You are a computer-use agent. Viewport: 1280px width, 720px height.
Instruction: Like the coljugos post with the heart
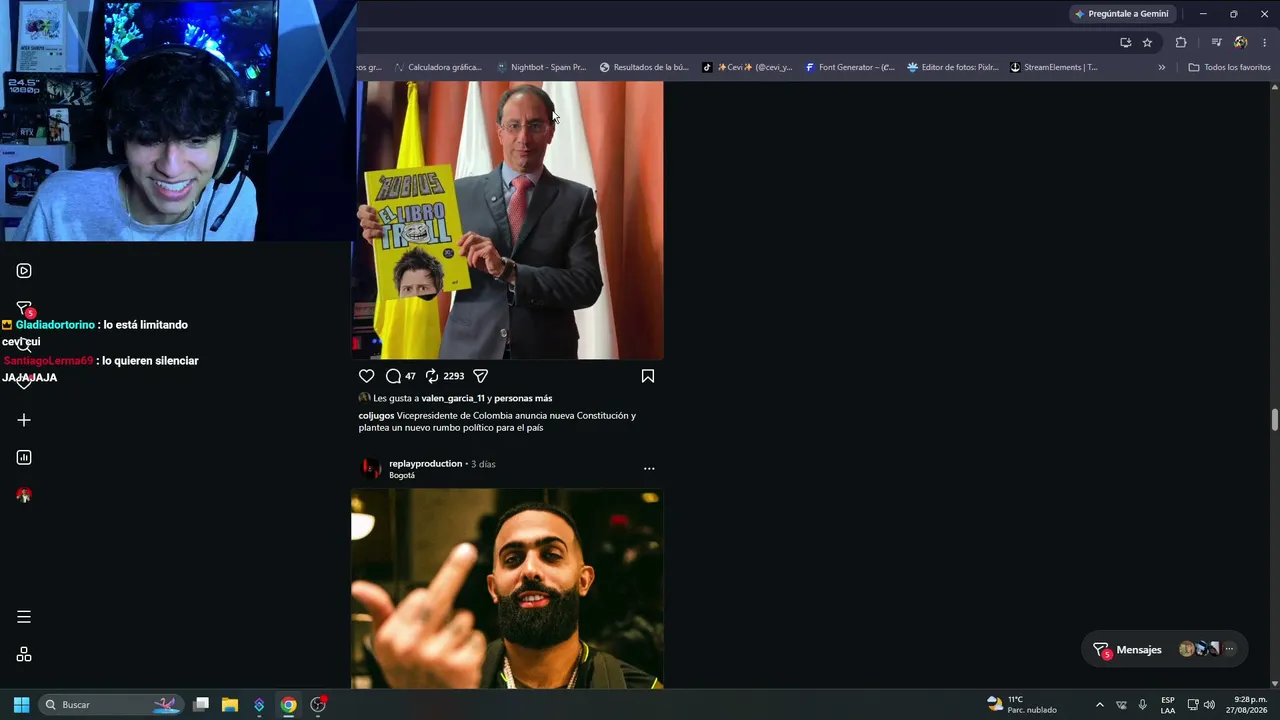[x=366, y=376]
